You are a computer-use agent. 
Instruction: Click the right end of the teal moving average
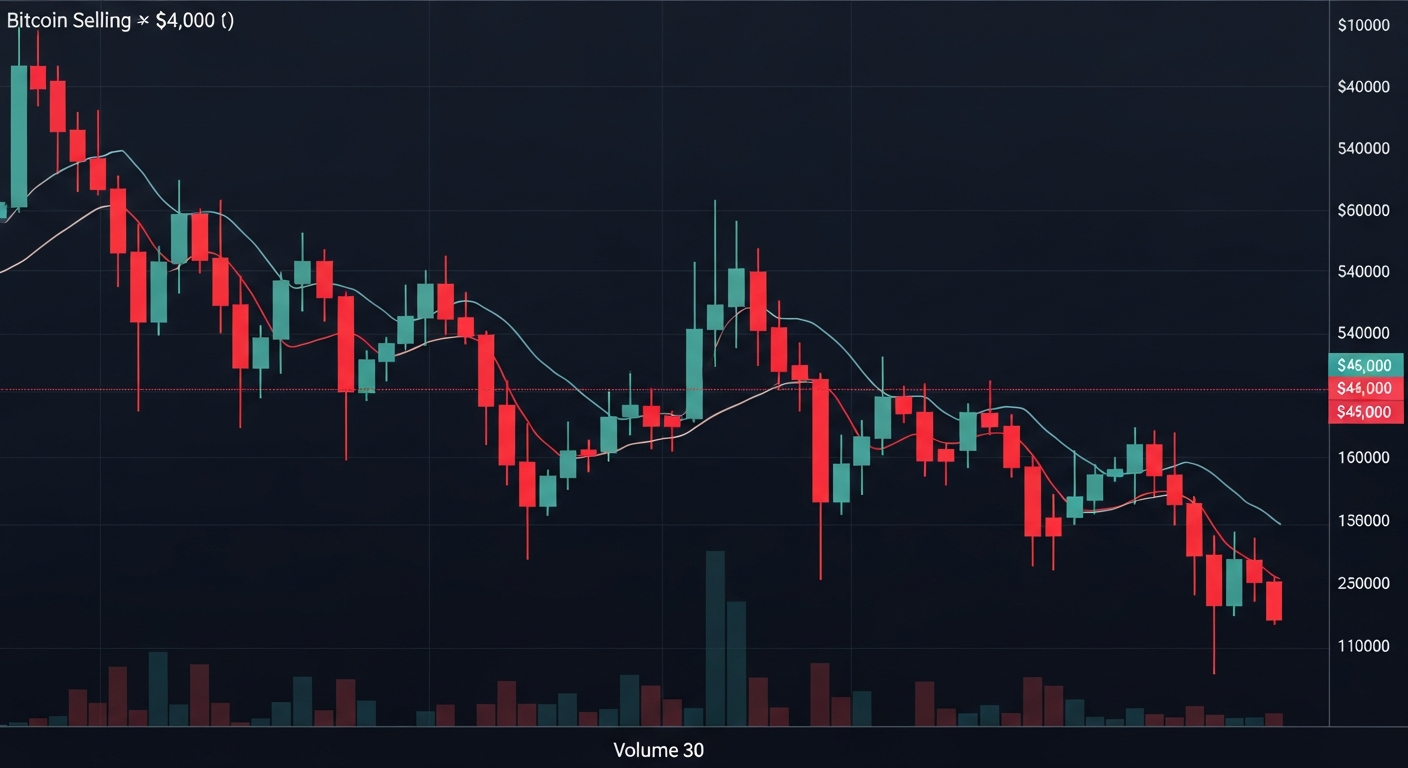(x=1279, y=523)
